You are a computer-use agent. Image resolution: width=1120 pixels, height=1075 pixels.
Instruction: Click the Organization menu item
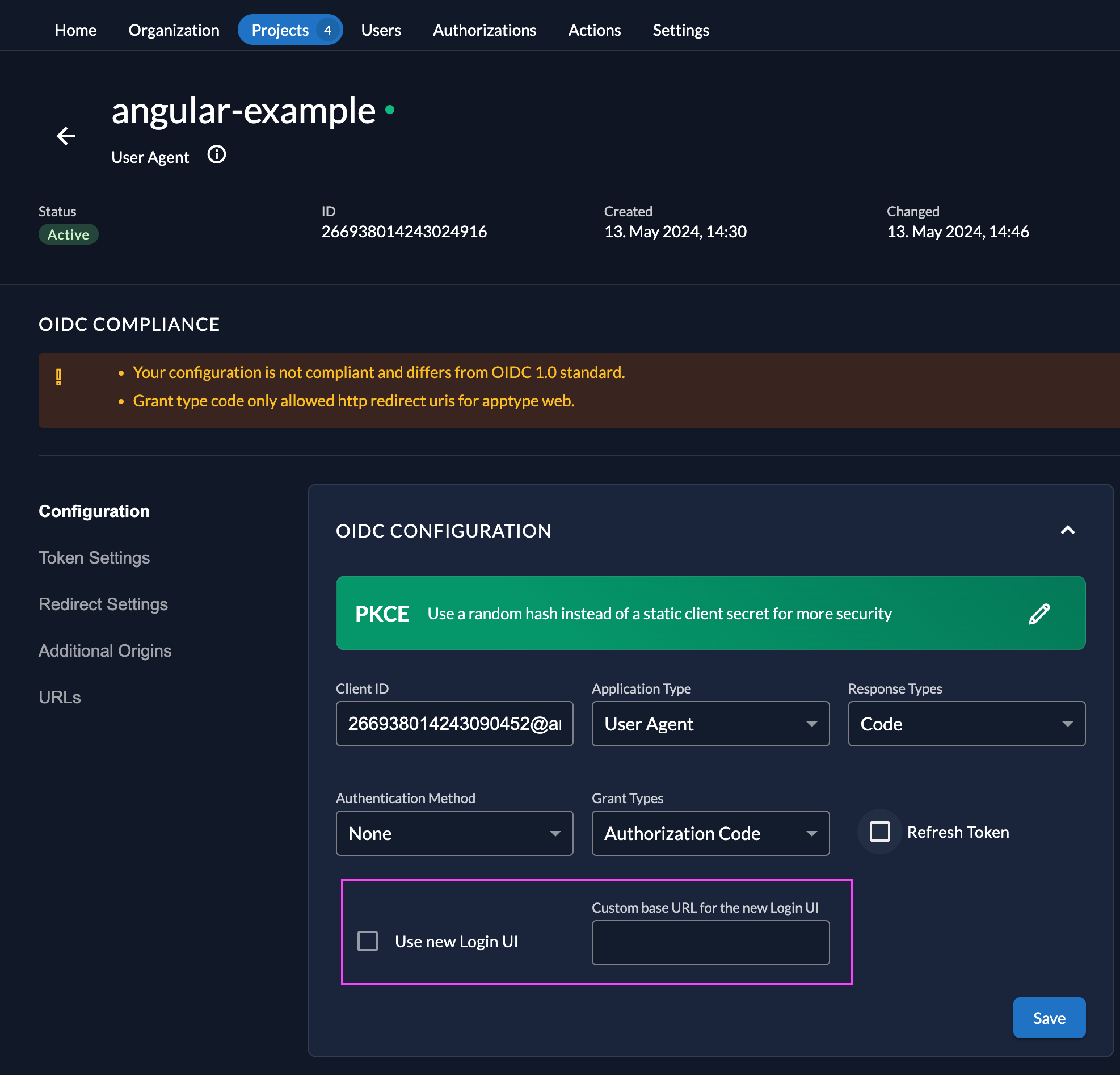(173, 29)
